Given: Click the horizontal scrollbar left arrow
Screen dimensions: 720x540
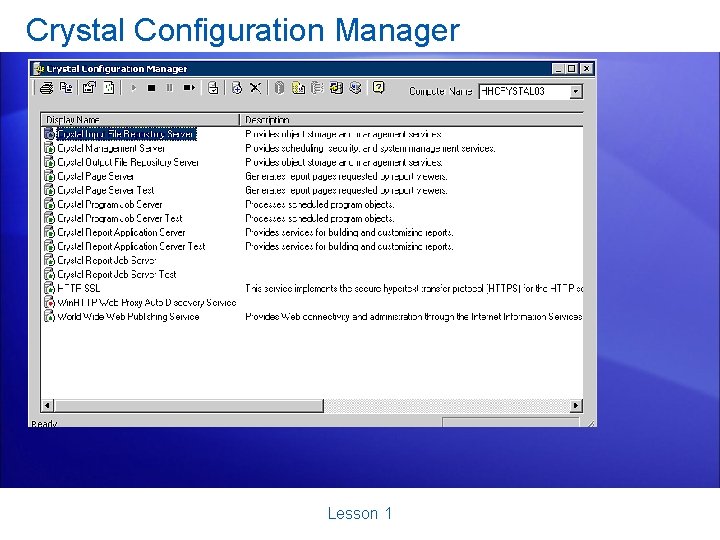Looking at the screenshot, I should coord(47,405).
